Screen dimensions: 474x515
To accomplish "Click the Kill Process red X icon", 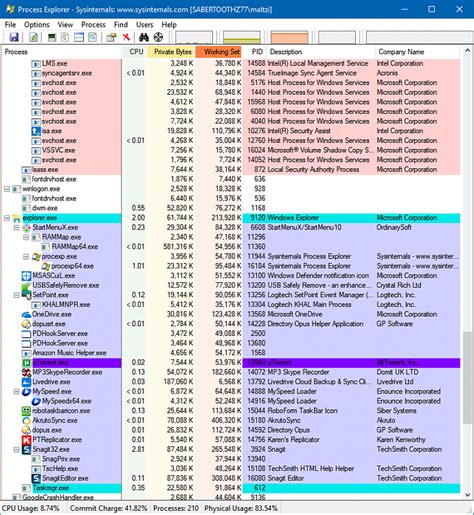I will click(x=126, y=37).
